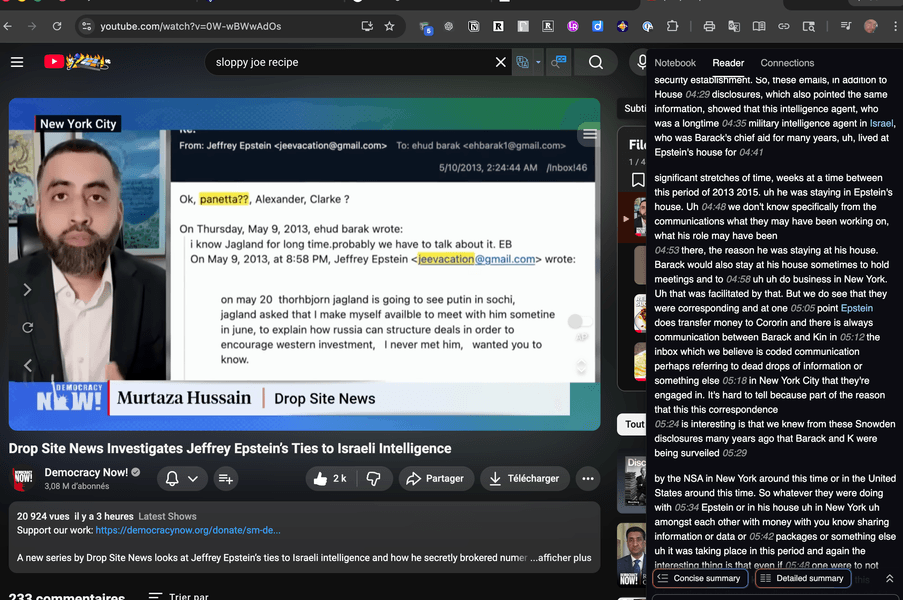Open the YouTube hamburger guide menu
The image size is (903, 600).
[17, 62]
